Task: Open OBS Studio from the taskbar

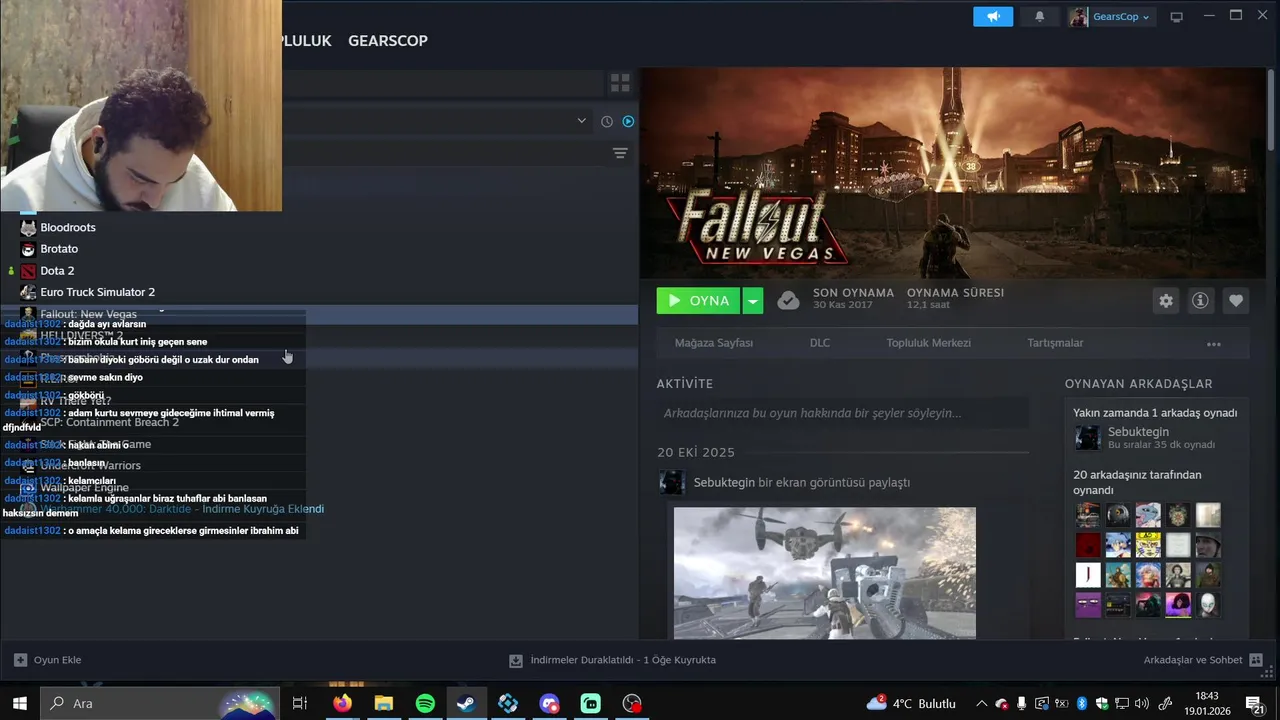Action: (632, 703)
